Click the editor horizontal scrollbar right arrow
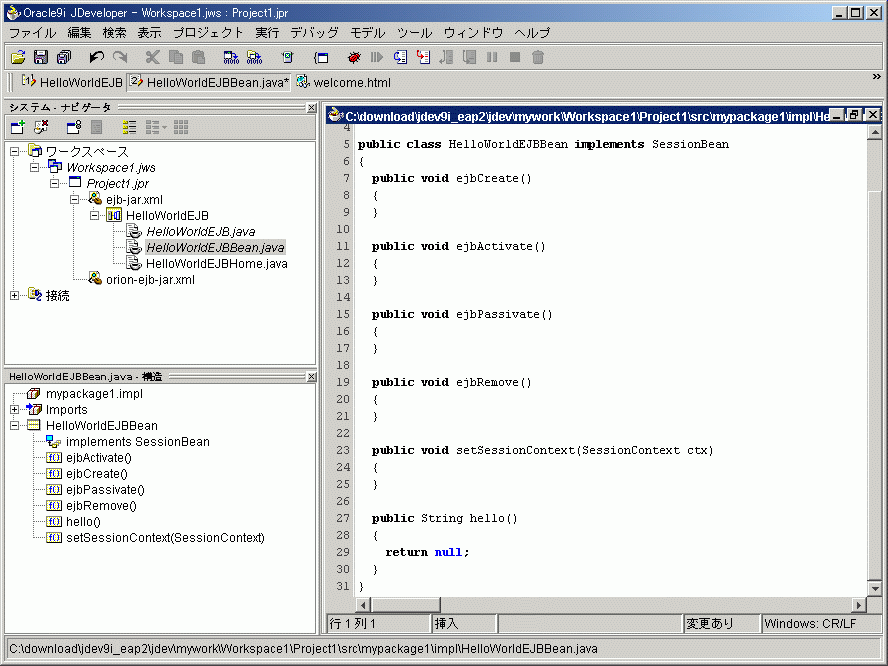Screen dimensions: 888x666 point(859,604)
